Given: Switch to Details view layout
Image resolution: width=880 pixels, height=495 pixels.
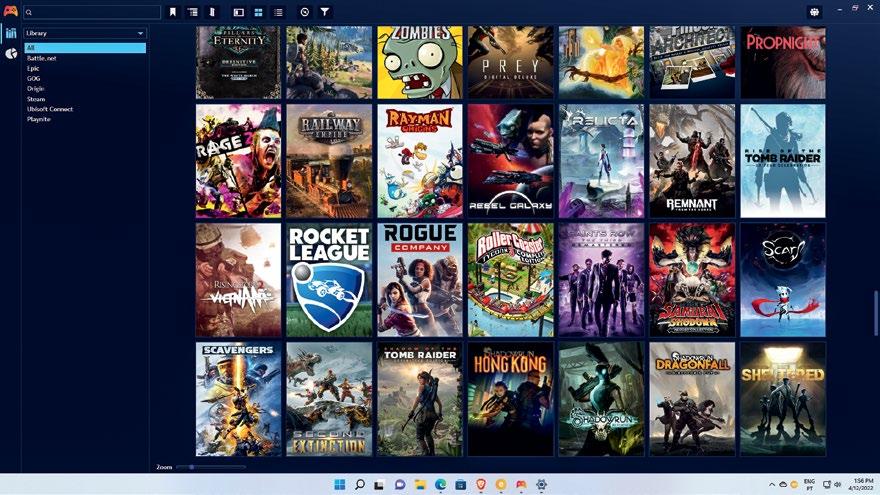Looking at the screenshot, I should [x=239, y=12].
